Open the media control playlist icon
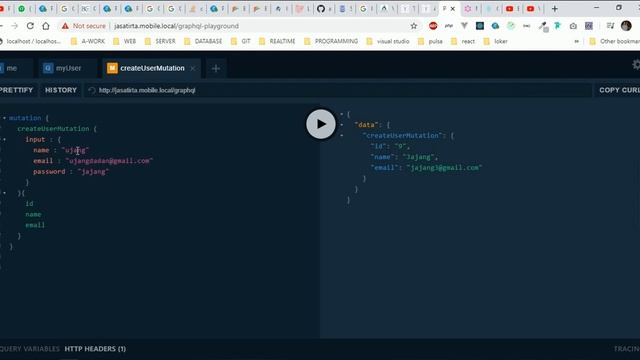The image size is (640, 360). pyautogui.click(x=610, y=26)
